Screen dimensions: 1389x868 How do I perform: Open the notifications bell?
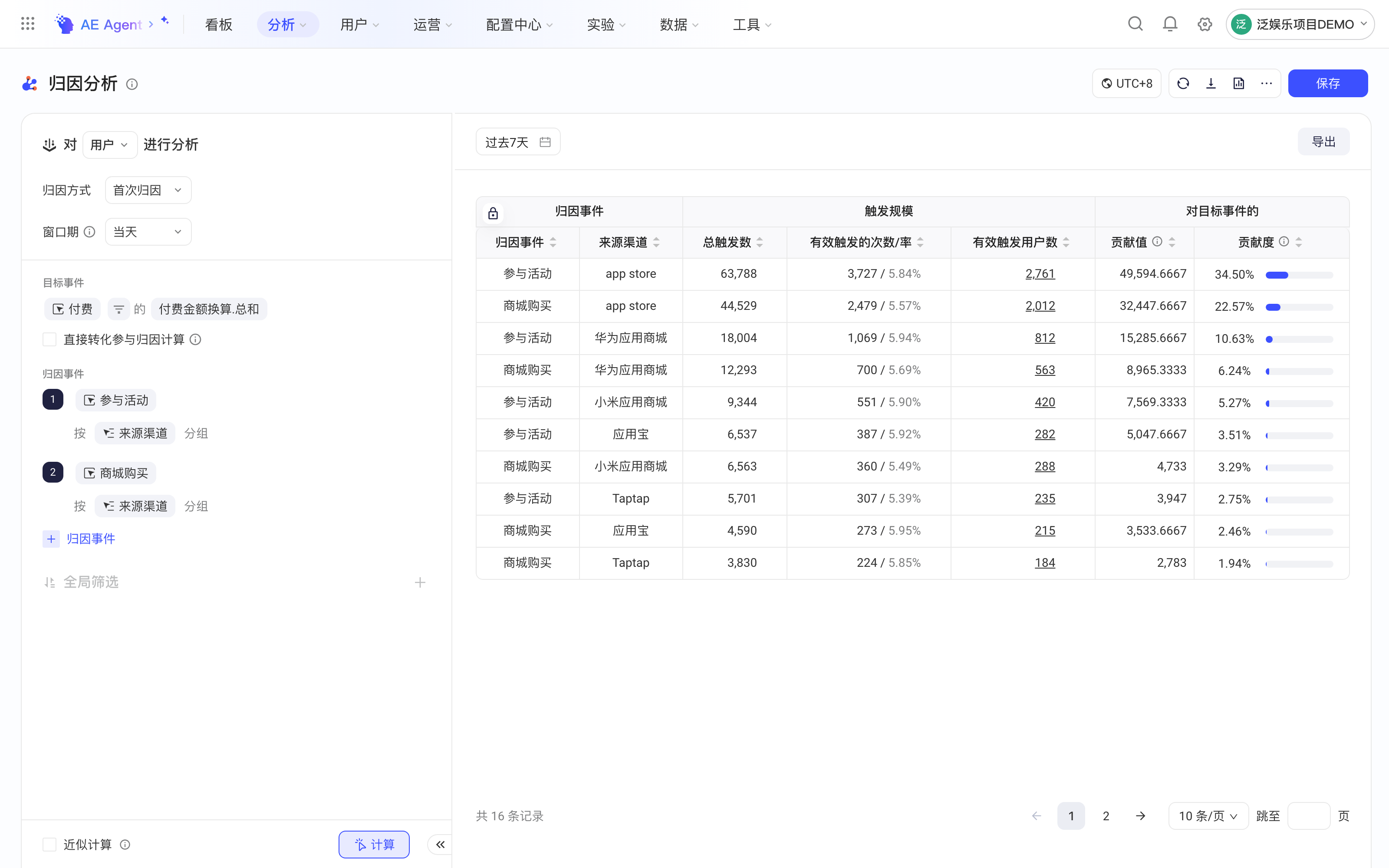(x=1170, y=24)
